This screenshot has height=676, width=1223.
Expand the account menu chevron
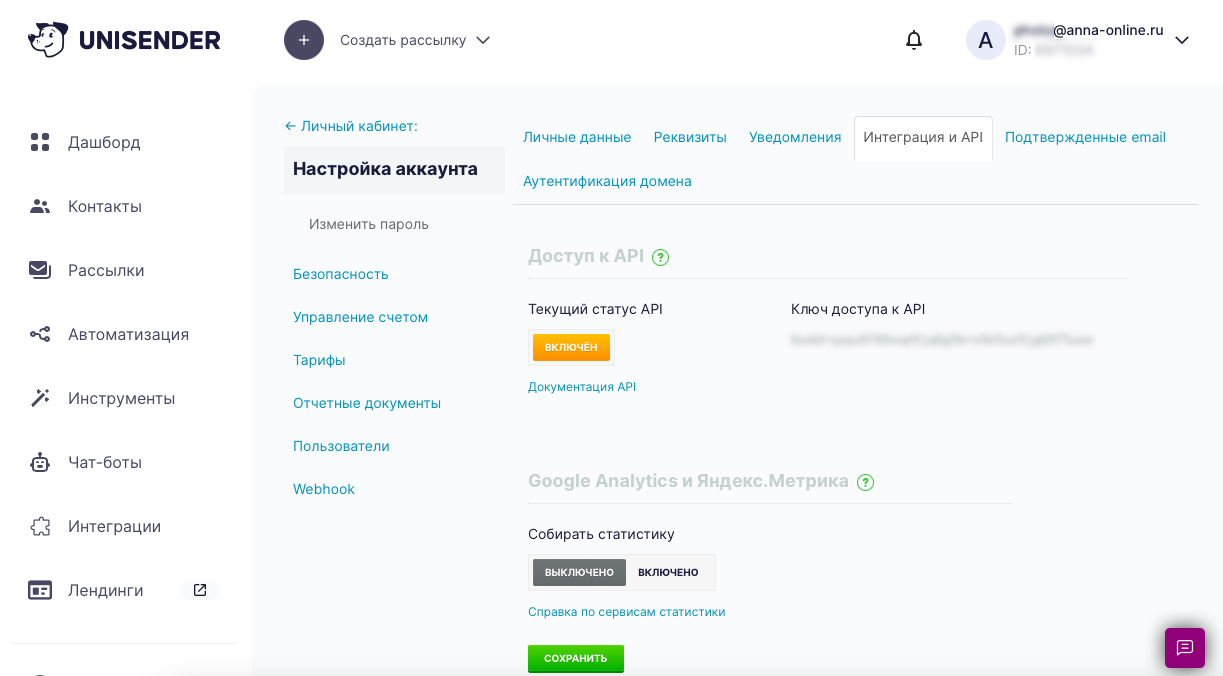point(1181,40)
